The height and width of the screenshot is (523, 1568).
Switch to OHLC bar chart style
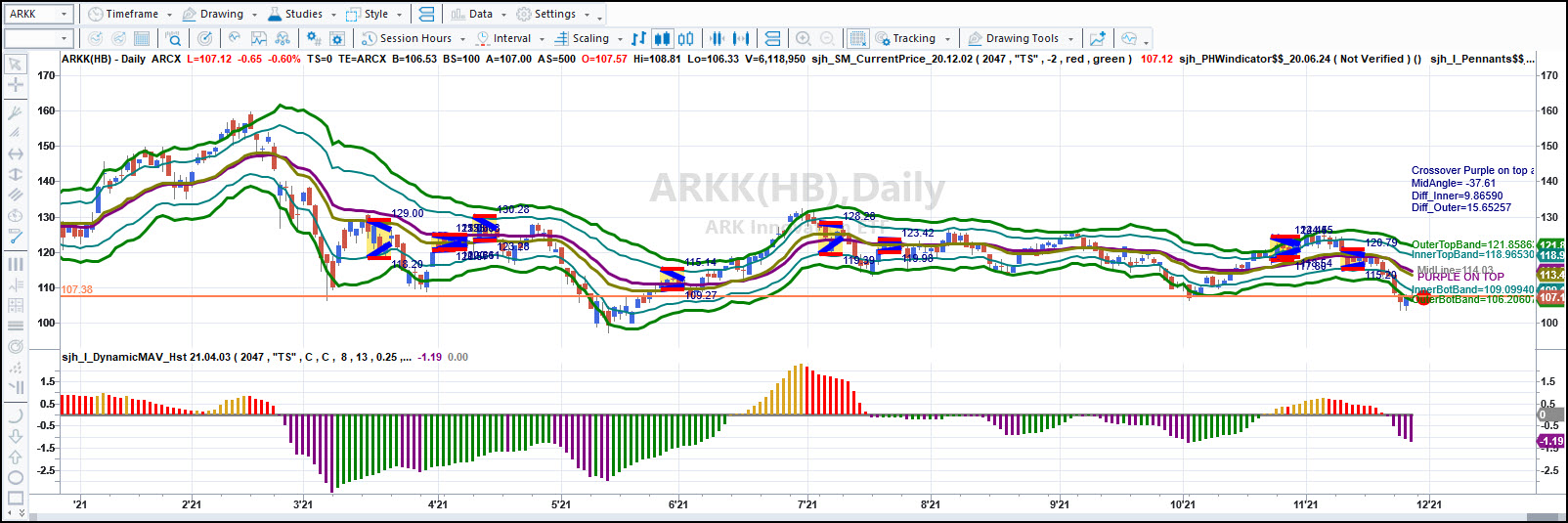point(638,38)
